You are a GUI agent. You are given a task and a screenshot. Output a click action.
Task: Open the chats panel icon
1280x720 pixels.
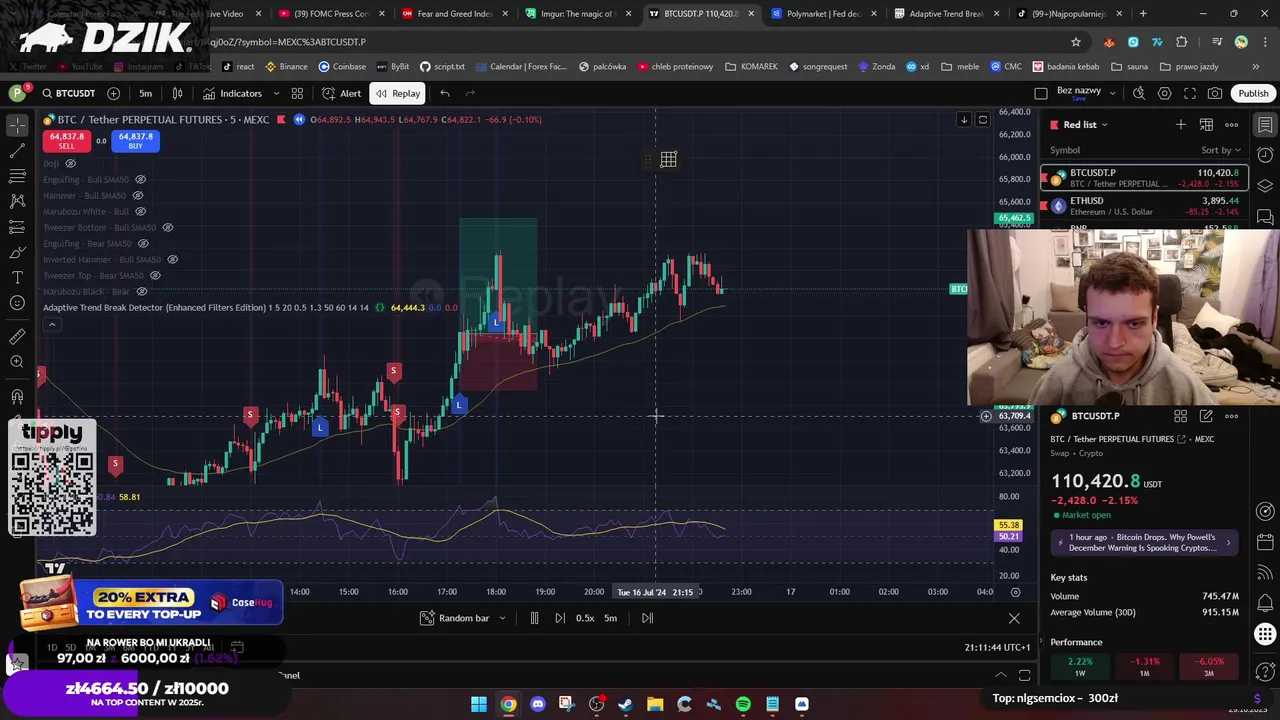coord(1265,216)
